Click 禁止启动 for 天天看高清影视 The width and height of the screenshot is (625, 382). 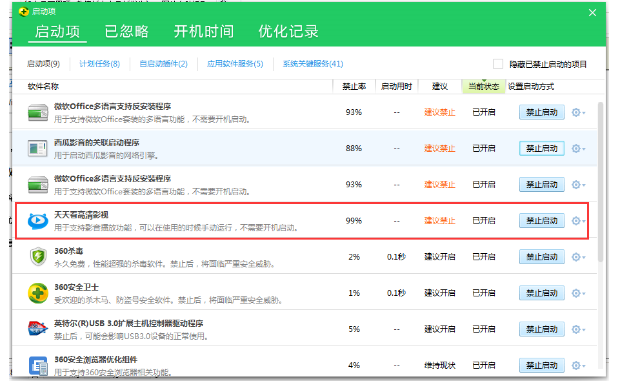click(542, 221)
